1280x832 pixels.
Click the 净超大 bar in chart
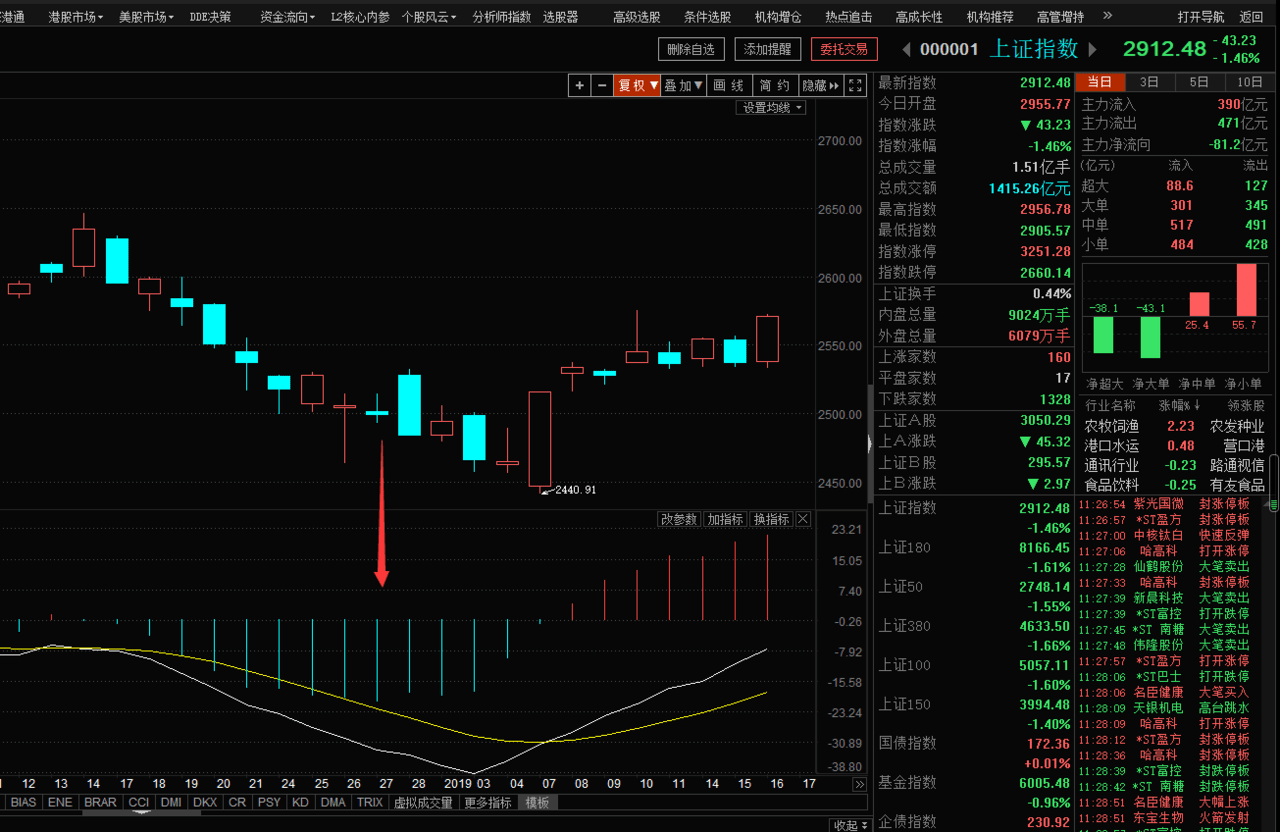(x=1103, y=335)
